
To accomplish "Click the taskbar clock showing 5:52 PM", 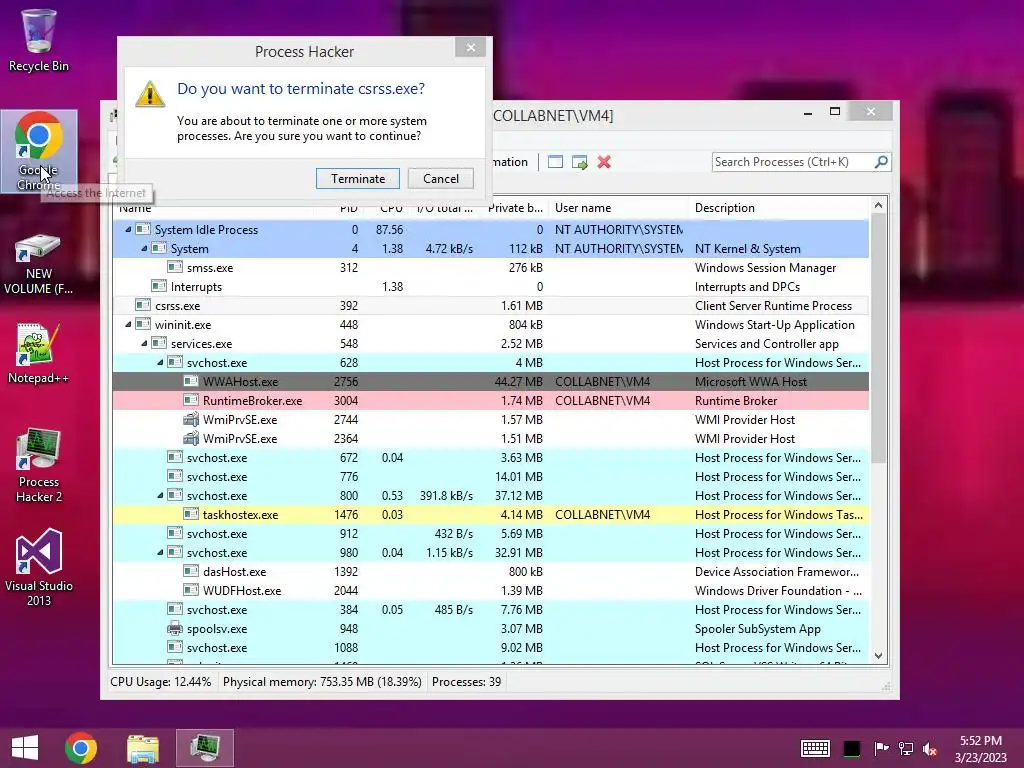I will coord(980,748).
